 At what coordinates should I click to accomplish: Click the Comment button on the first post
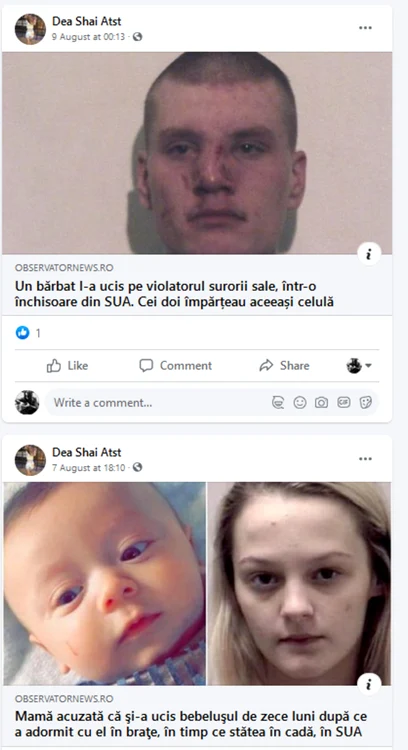coord(176,366)
